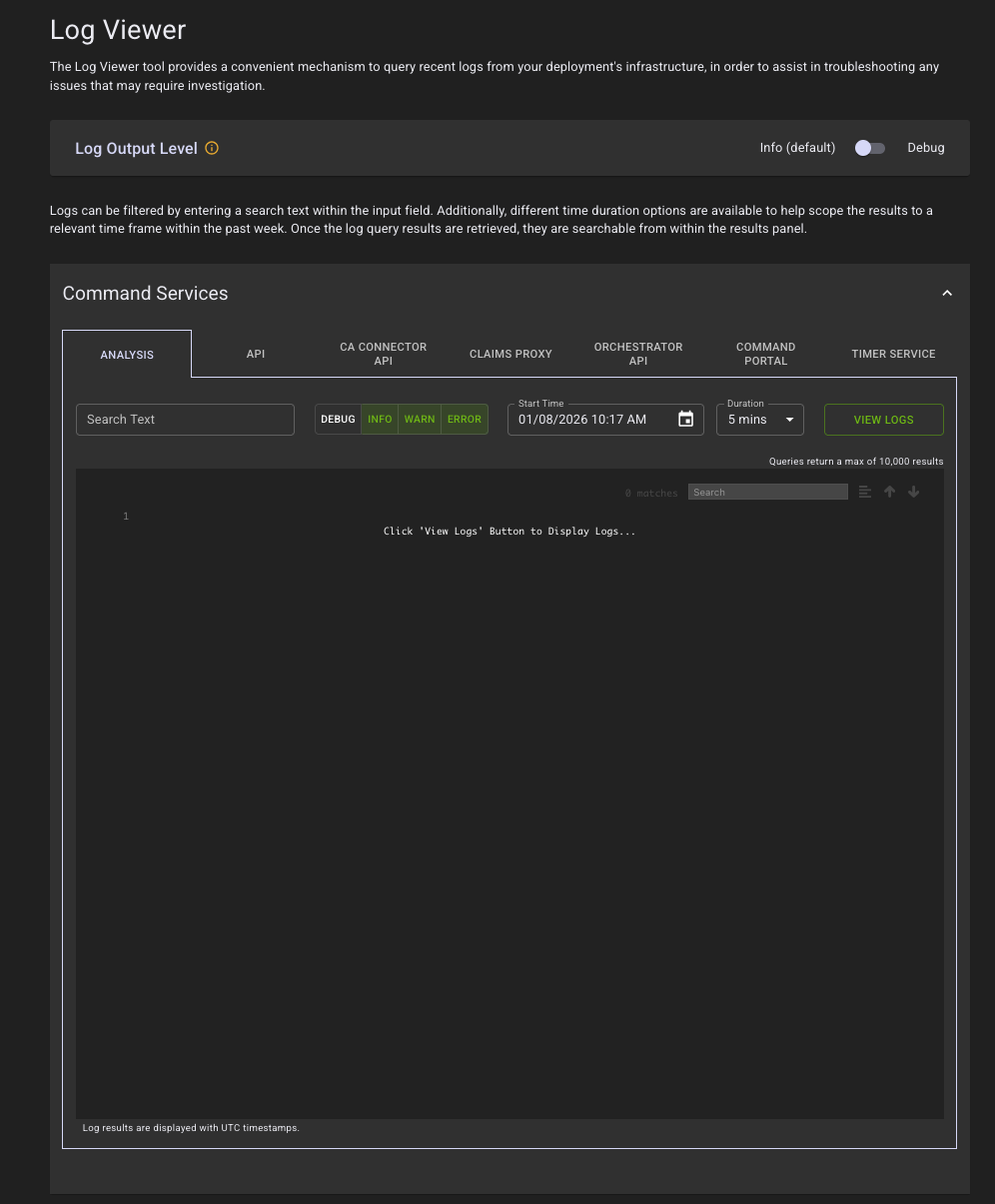Viewport: 995px width, 1204px height.
Task: Open the Duration dropdown
Action: click(x=759, y=420)
